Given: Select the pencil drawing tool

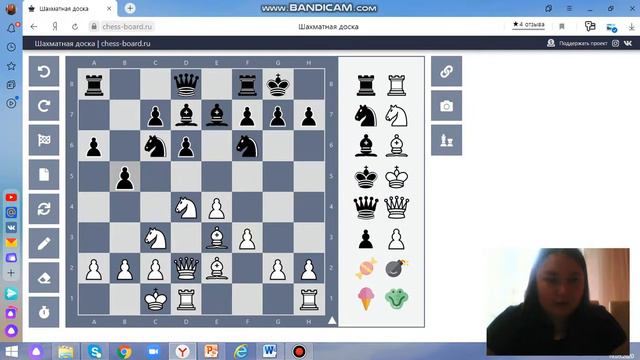Looking at the screenshot, I should 44,243.
